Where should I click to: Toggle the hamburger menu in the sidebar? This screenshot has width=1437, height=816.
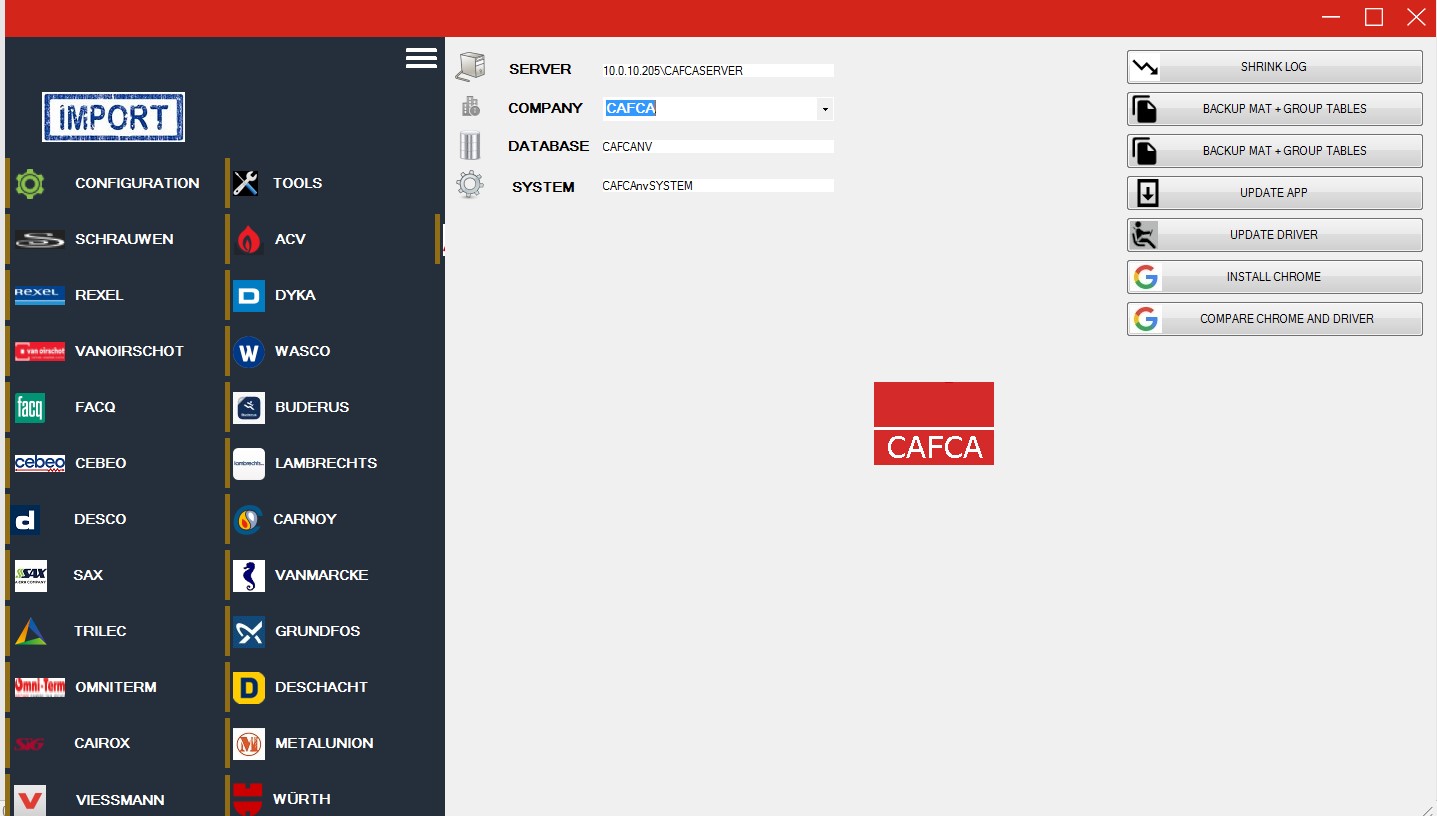[x=421, y=58]
